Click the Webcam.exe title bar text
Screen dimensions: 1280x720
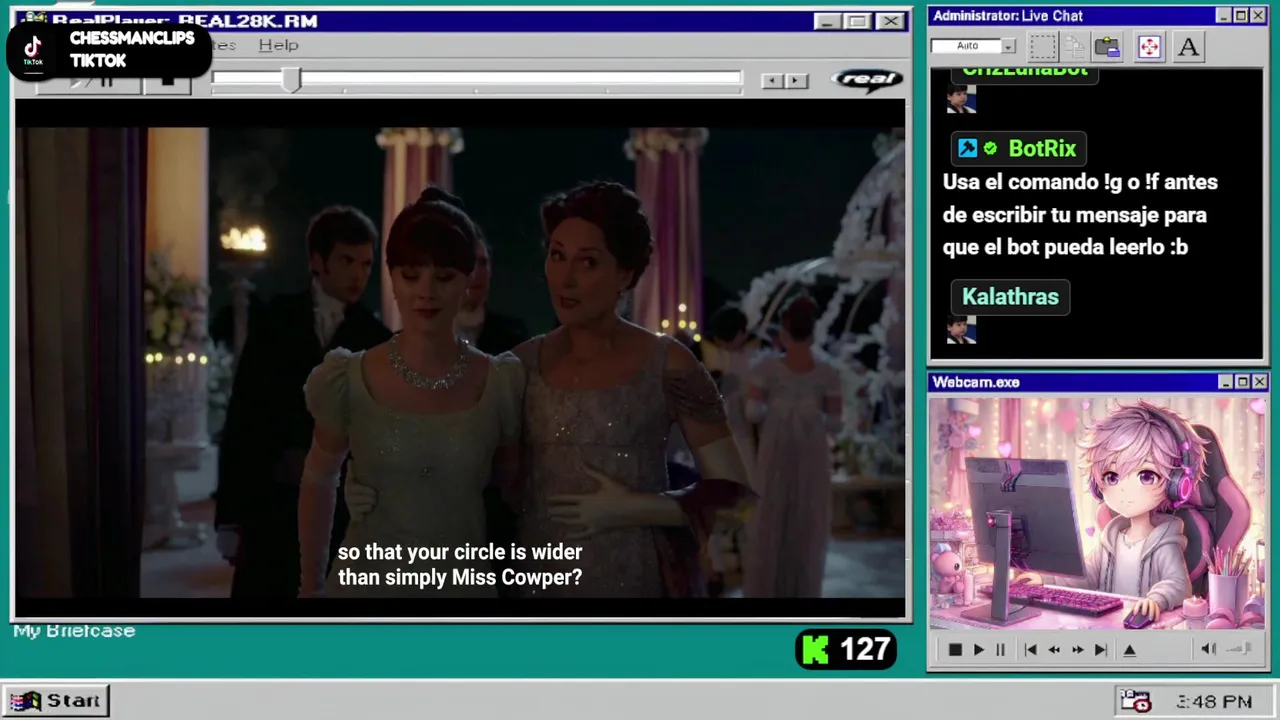[976, 382]
